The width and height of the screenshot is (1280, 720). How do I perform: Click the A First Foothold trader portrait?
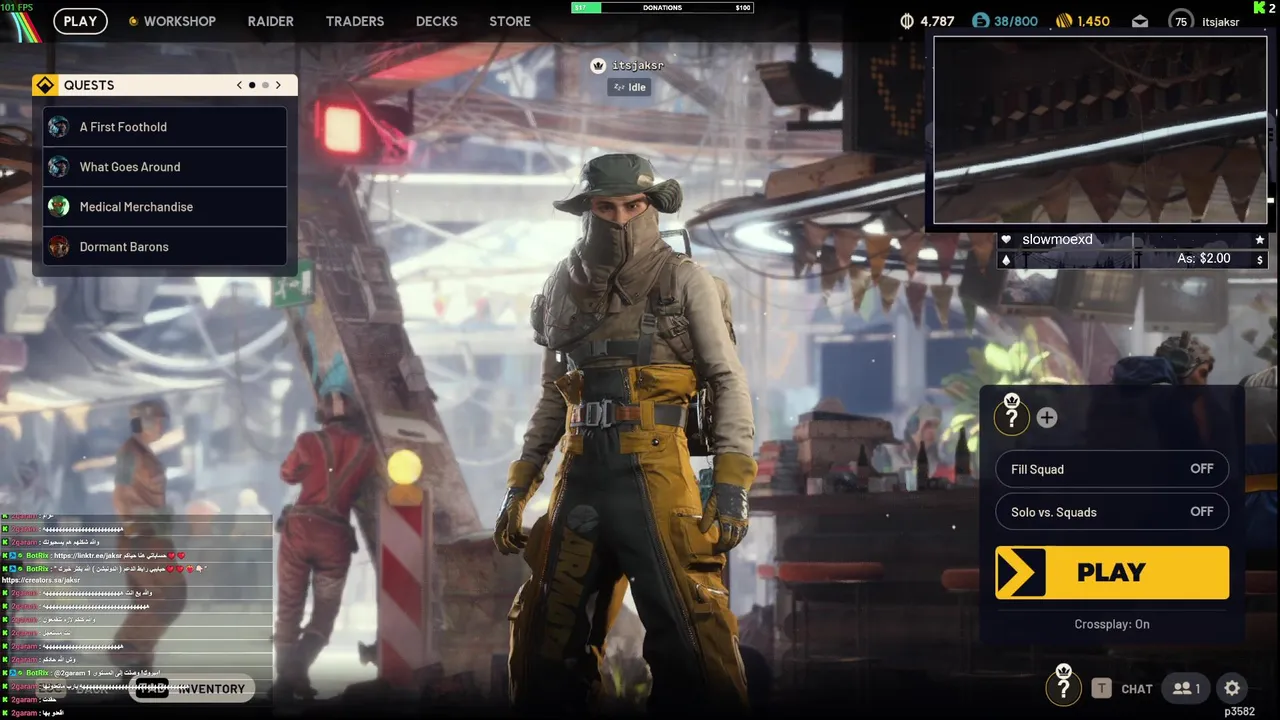(x=59, y=127)
